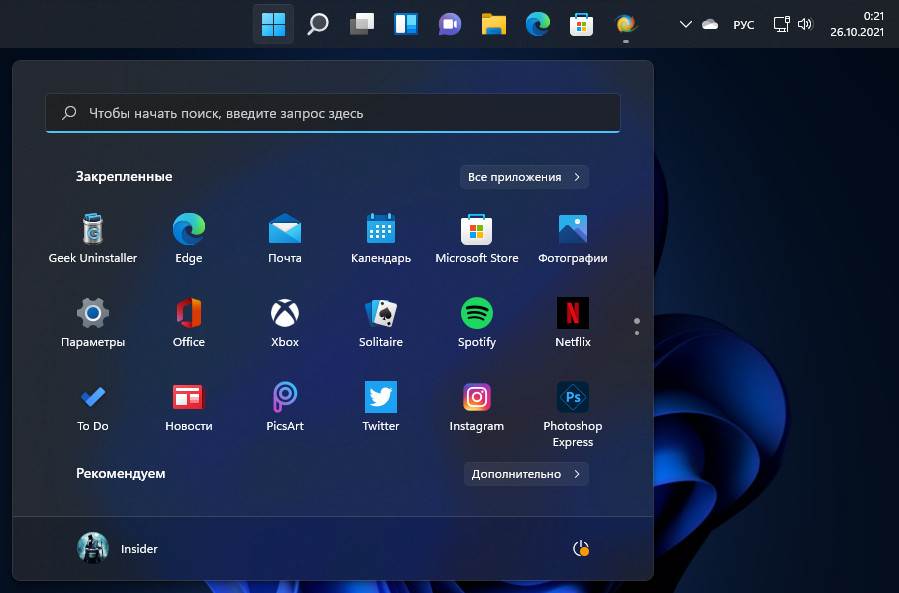Open the Почта mail app
Viewport: 899px width, 593px height.
tap(285, 238)
